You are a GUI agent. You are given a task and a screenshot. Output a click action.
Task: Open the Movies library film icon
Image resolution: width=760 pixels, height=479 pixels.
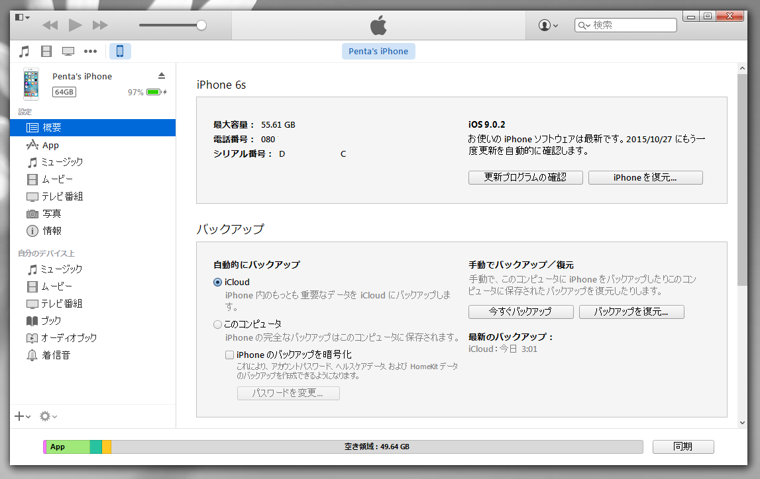(x=46, y=51)
